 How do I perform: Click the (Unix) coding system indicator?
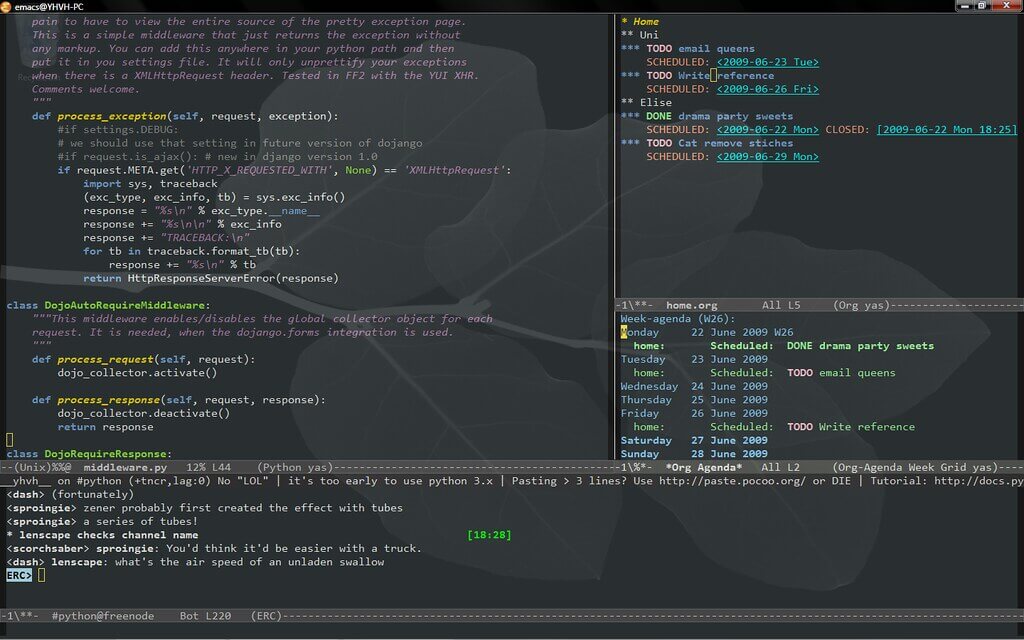[x=21, y=466]
